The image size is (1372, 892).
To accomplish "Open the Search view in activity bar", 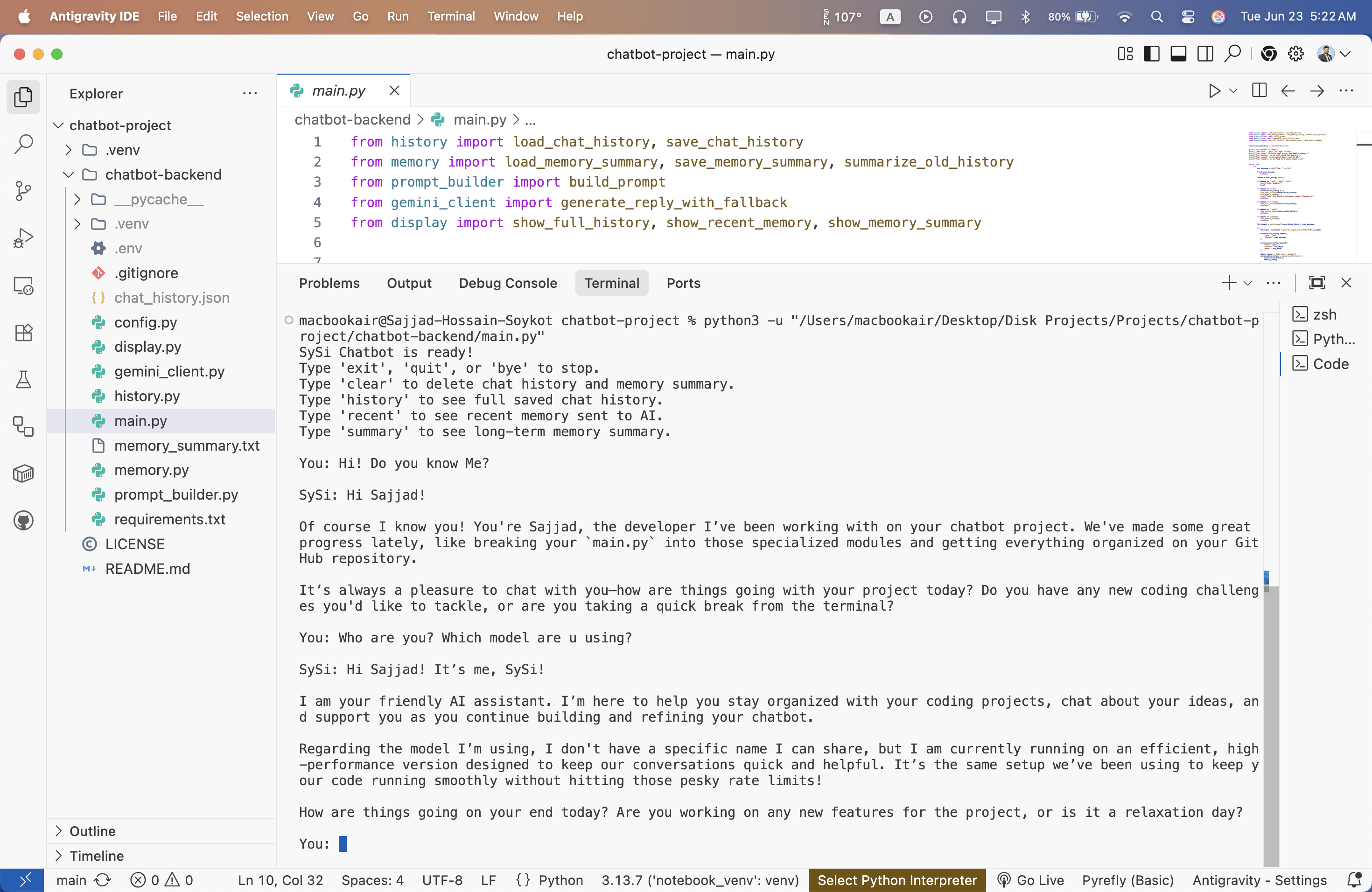I will 23,144.
